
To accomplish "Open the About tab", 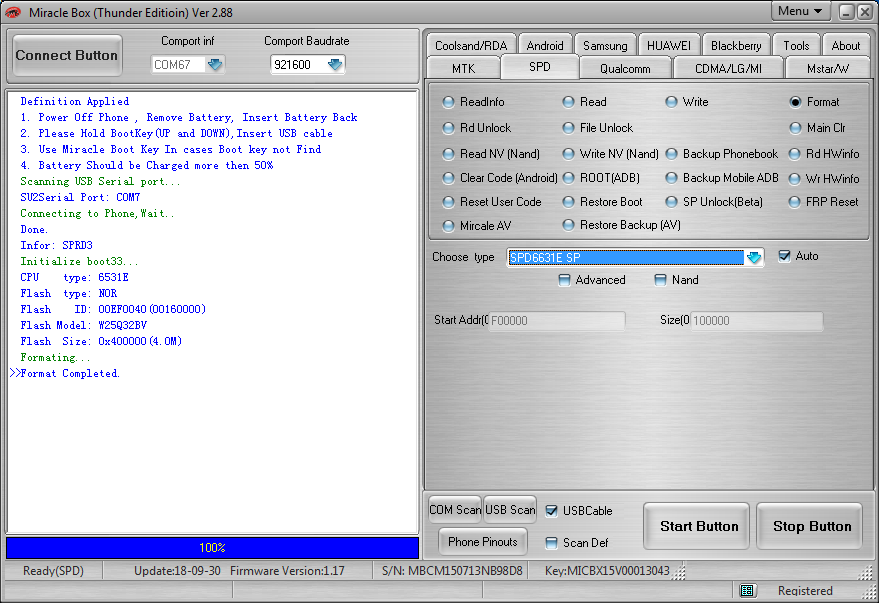I will pyautogui.click(x=845, y=45).
